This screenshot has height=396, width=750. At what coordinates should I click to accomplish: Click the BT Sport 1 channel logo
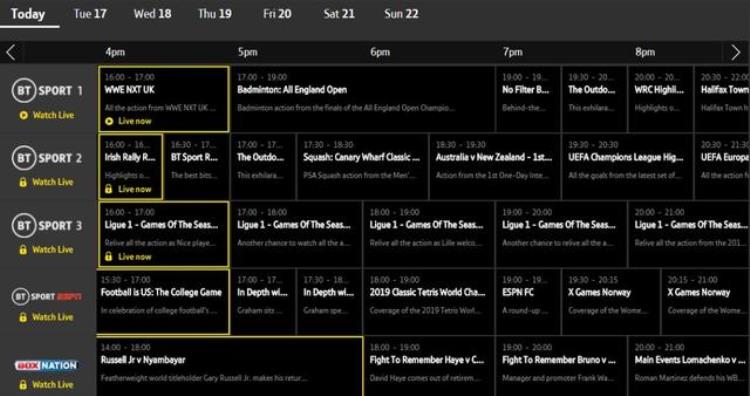pyautogui.click(x=47, y=91)
